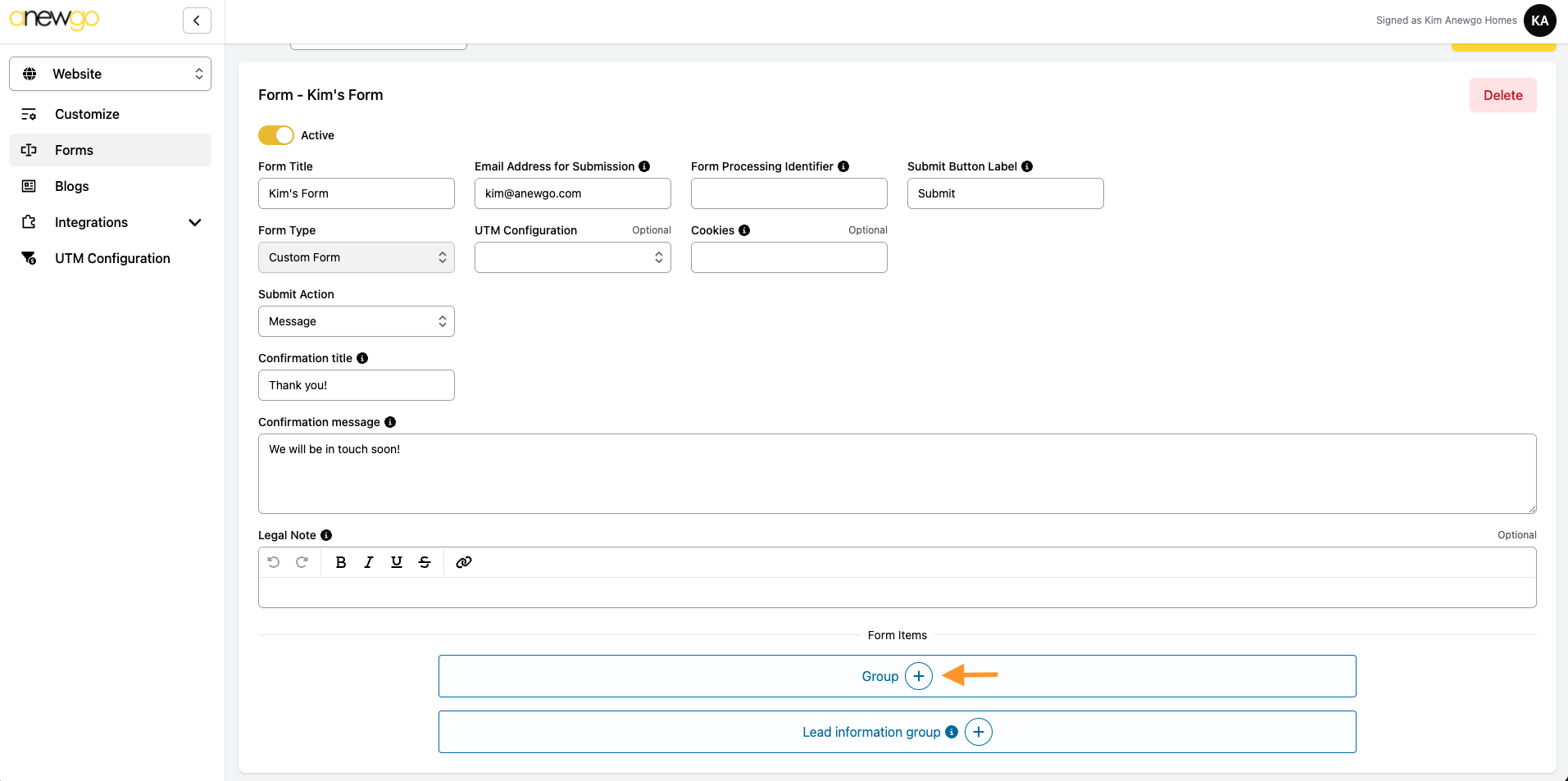Toggle underline in Legal Note toolbar
This screenshot has width=1568, height=781.
pos(397,562)
